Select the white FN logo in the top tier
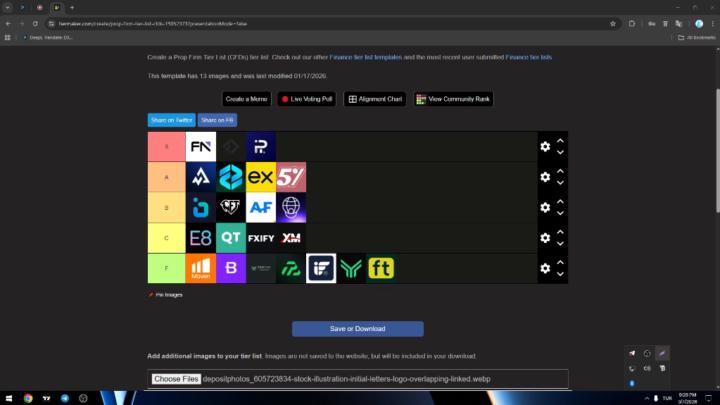Image resolution: width=720 pixels, height=405 pixels. coord(201,146)
